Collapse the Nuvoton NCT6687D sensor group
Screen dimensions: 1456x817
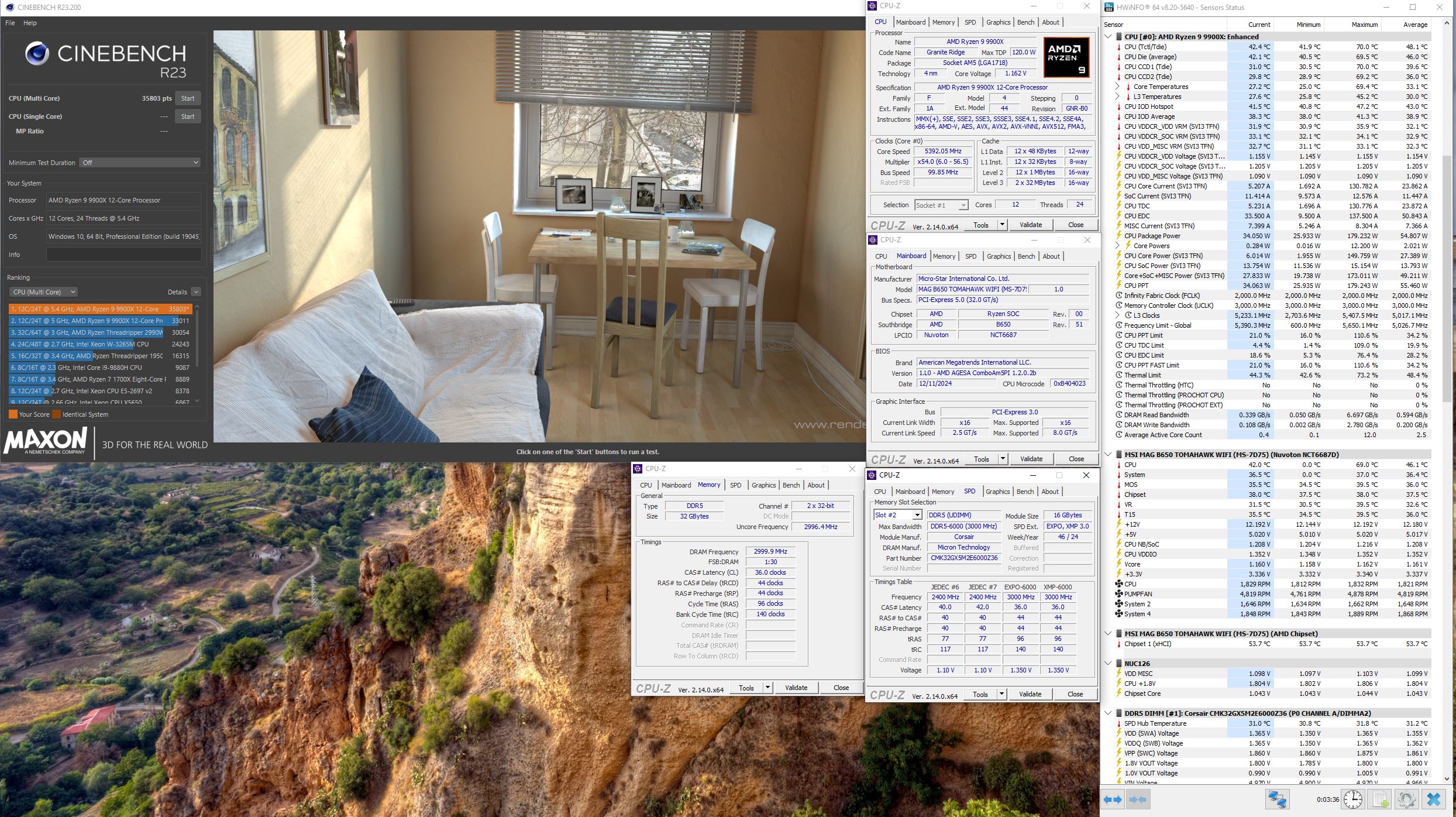click(x=1108, y=454)
